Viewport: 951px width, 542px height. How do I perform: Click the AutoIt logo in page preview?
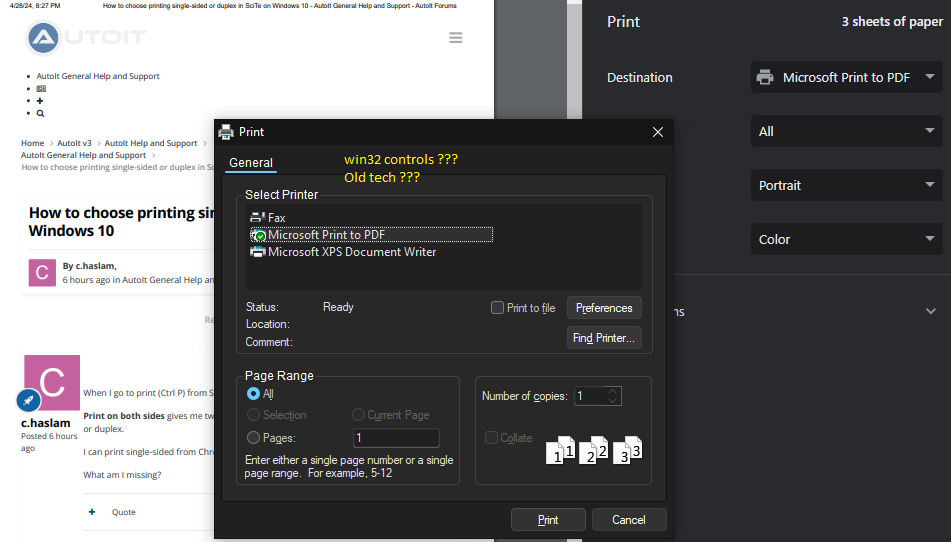tap(86, 37)
